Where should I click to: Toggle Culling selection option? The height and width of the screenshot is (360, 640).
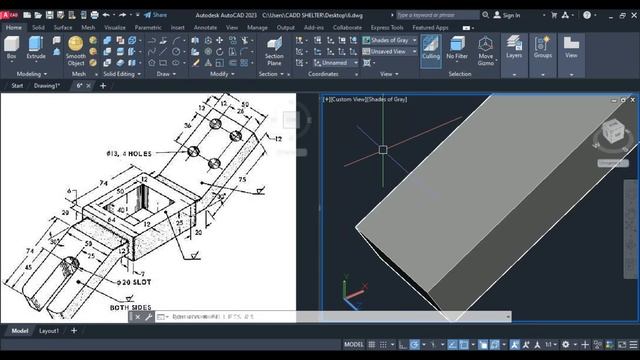coord(431,51)
